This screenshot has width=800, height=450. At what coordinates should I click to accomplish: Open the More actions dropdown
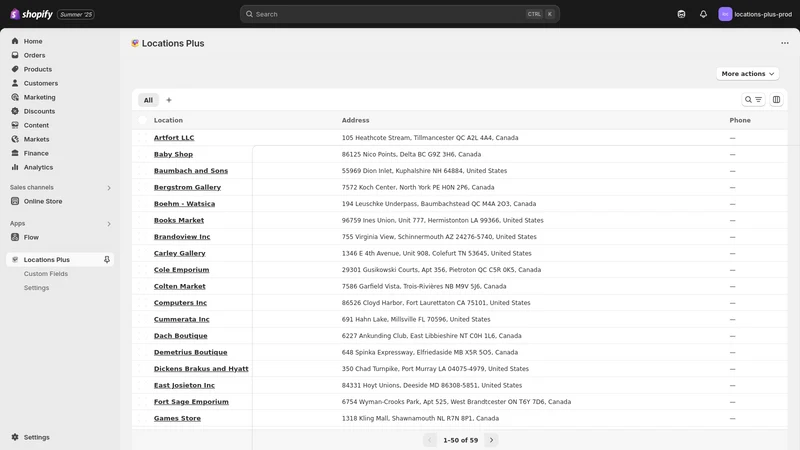coord(747,74)
